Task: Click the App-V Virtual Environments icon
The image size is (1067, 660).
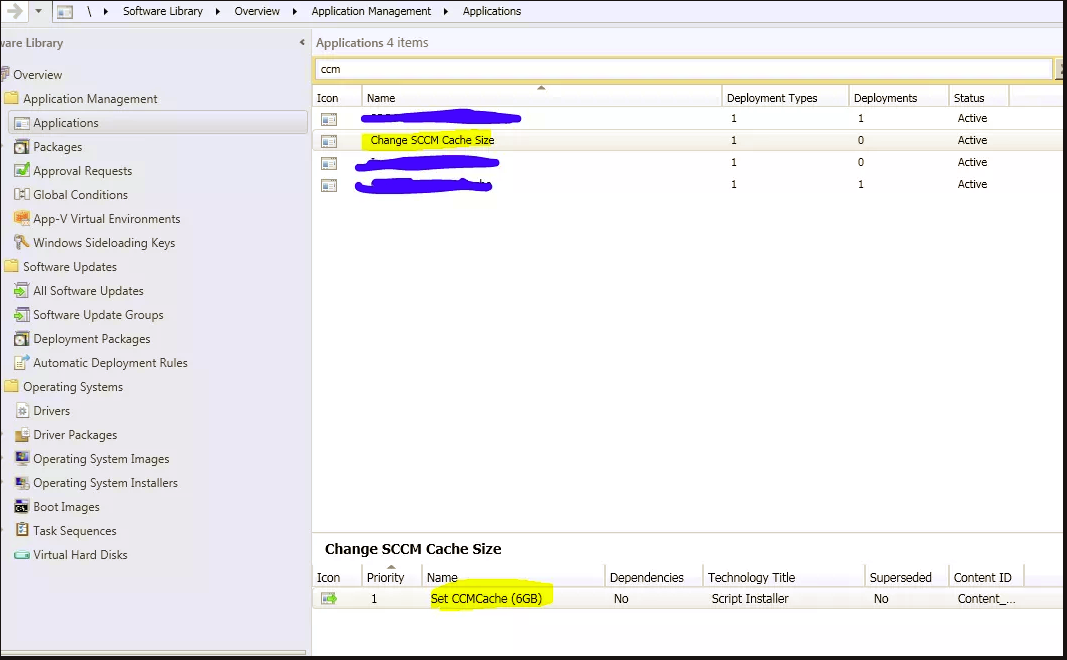Action: pos(22,218)
